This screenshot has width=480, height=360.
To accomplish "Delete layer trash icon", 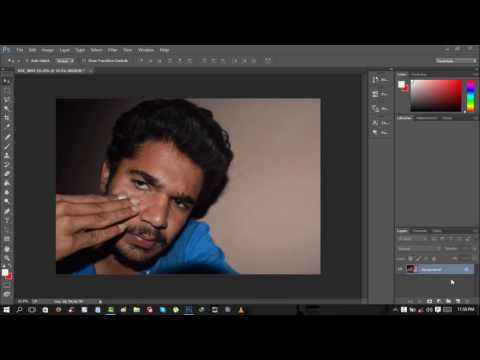I will pos(467,301).
